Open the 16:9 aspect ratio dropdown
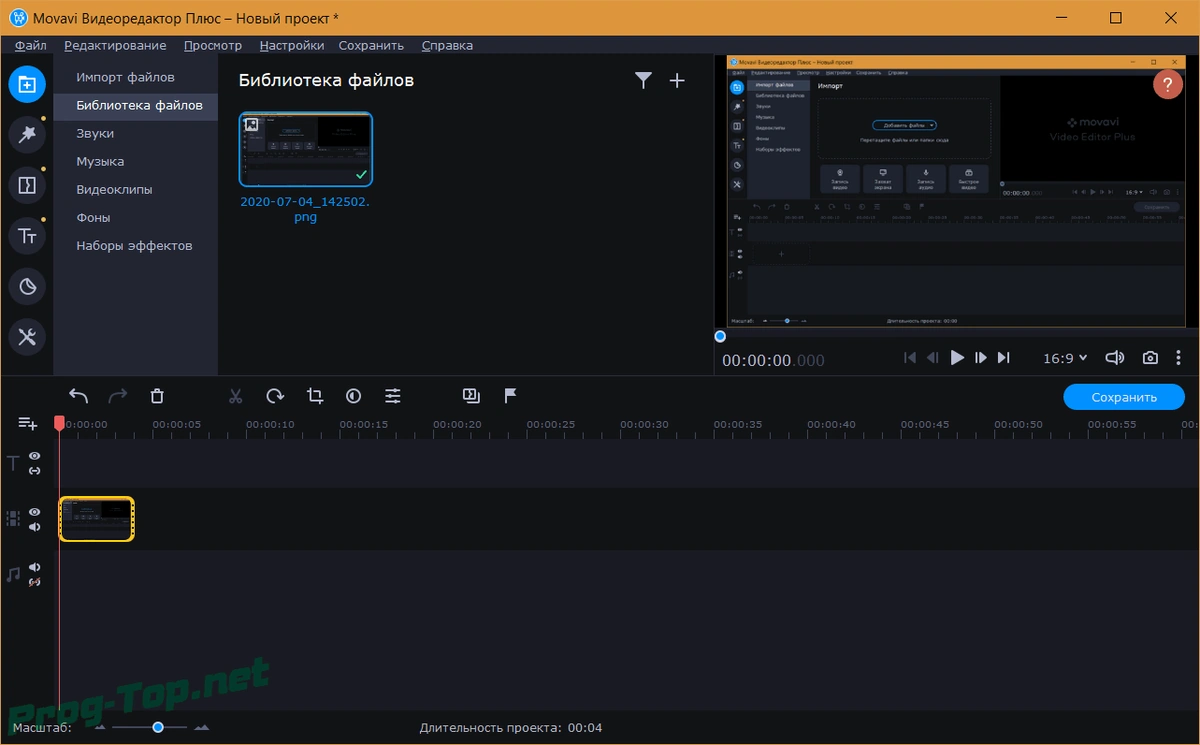 point(1065,358)
